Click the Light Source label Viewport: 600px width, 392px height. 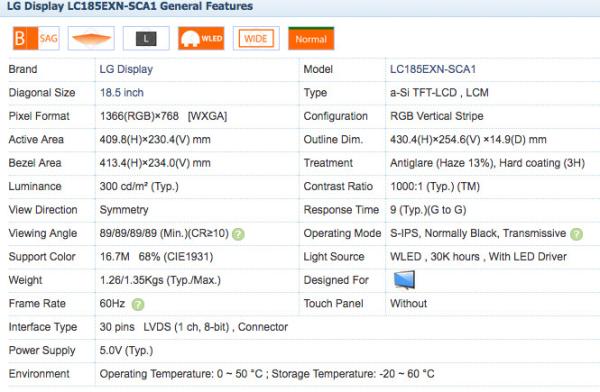[334, 256]
